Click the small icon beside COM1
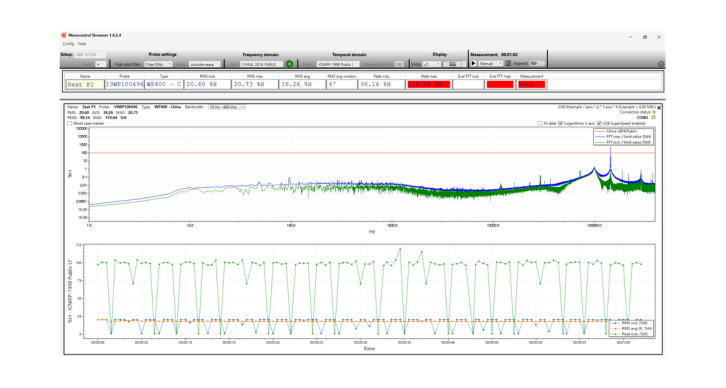 pos(654,118)
